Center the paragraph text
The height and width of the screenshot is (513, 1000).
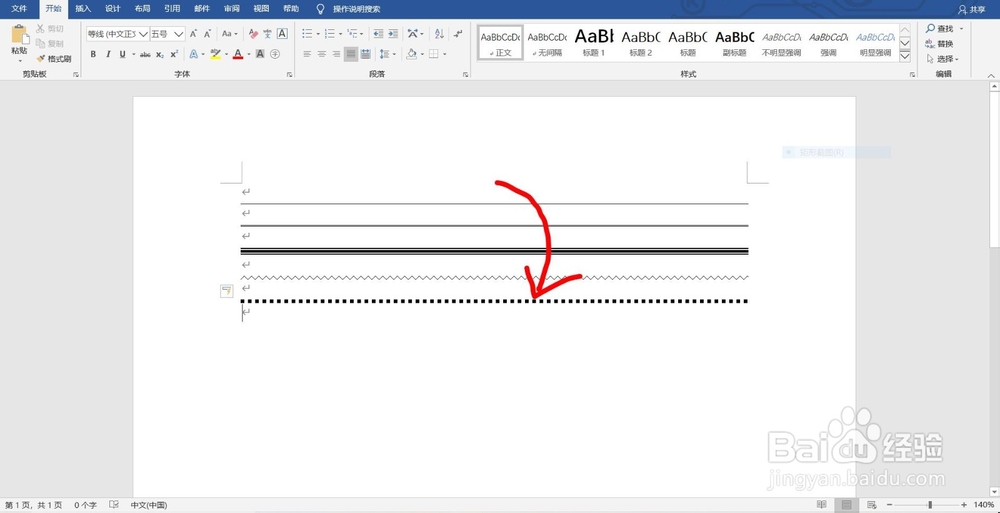tap(321, 54)
